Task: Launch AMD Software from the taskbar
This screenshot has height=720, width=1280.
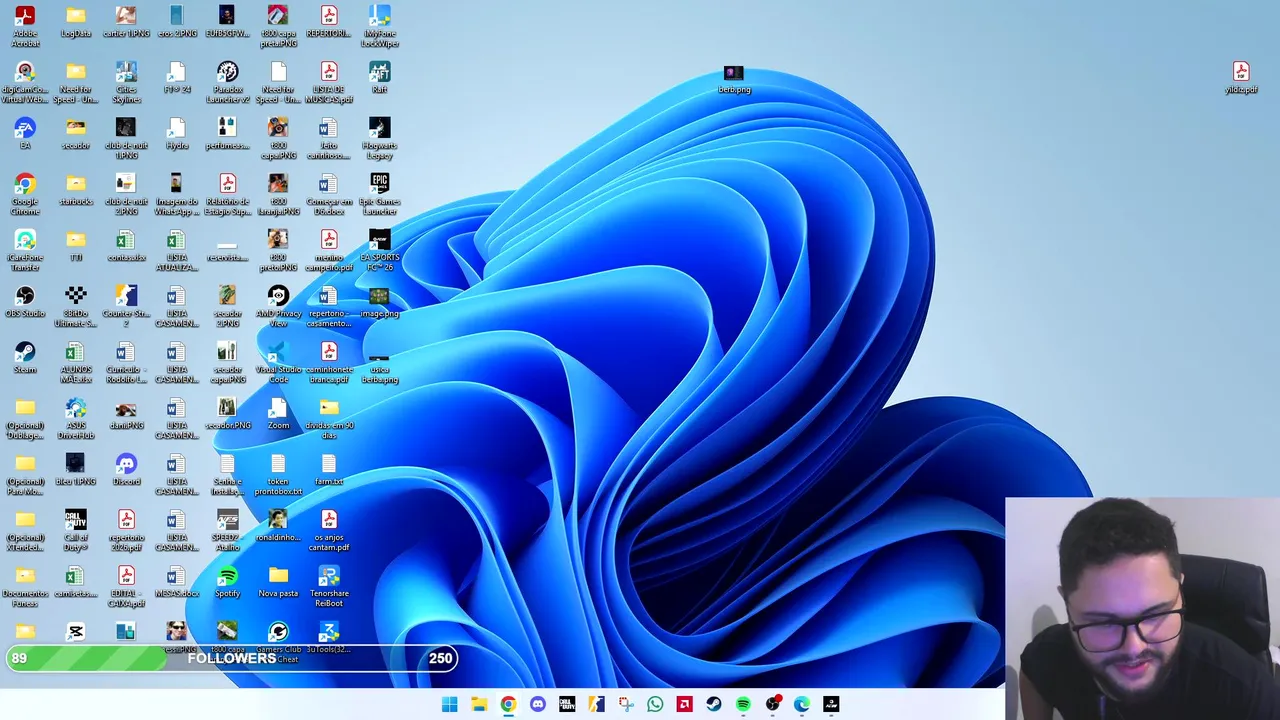Action: (x=684, y=704)
